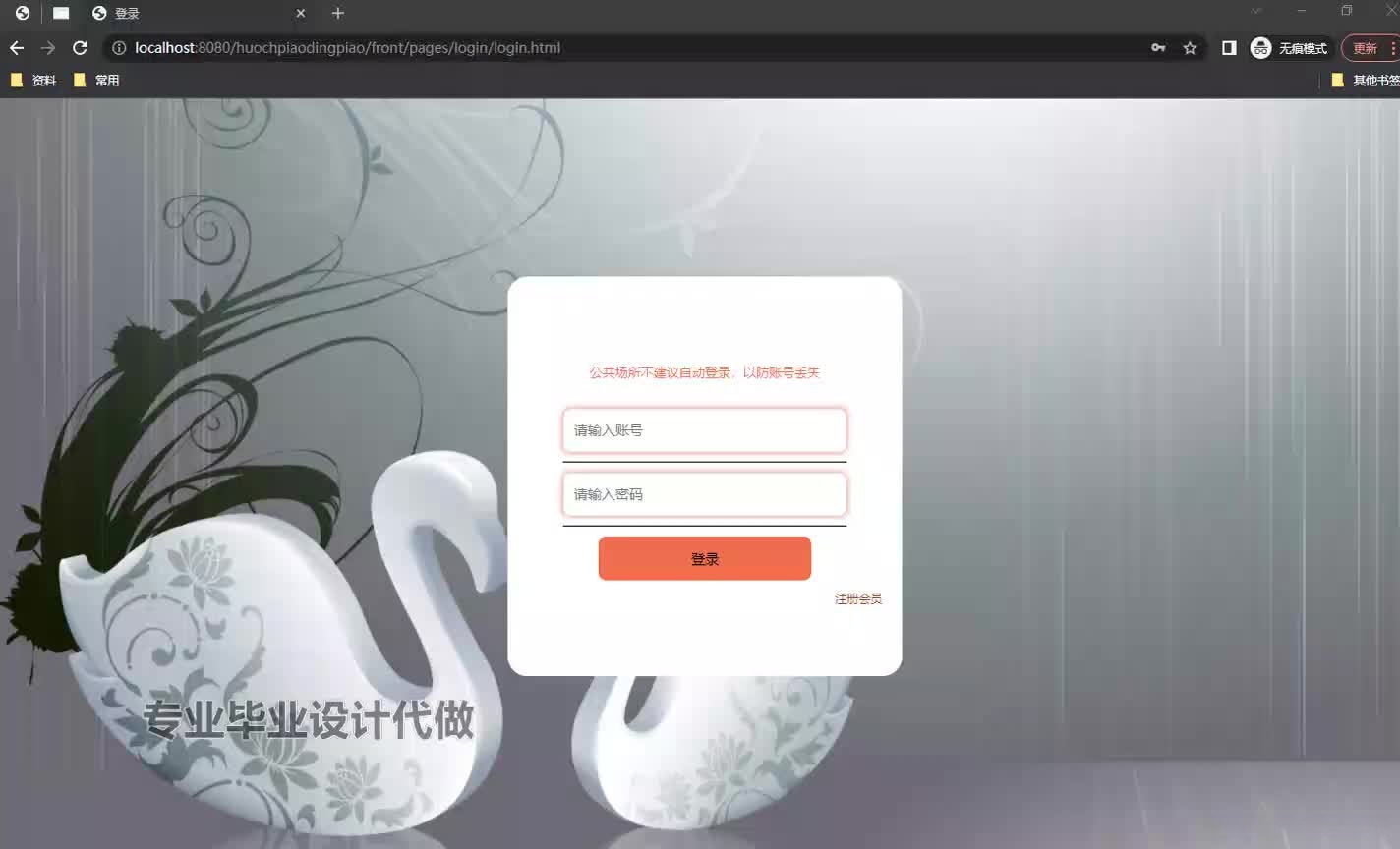Open the 资料 bookmarks folder
This screenshot has height=849, width=1400.
click(x=34, y=80)
